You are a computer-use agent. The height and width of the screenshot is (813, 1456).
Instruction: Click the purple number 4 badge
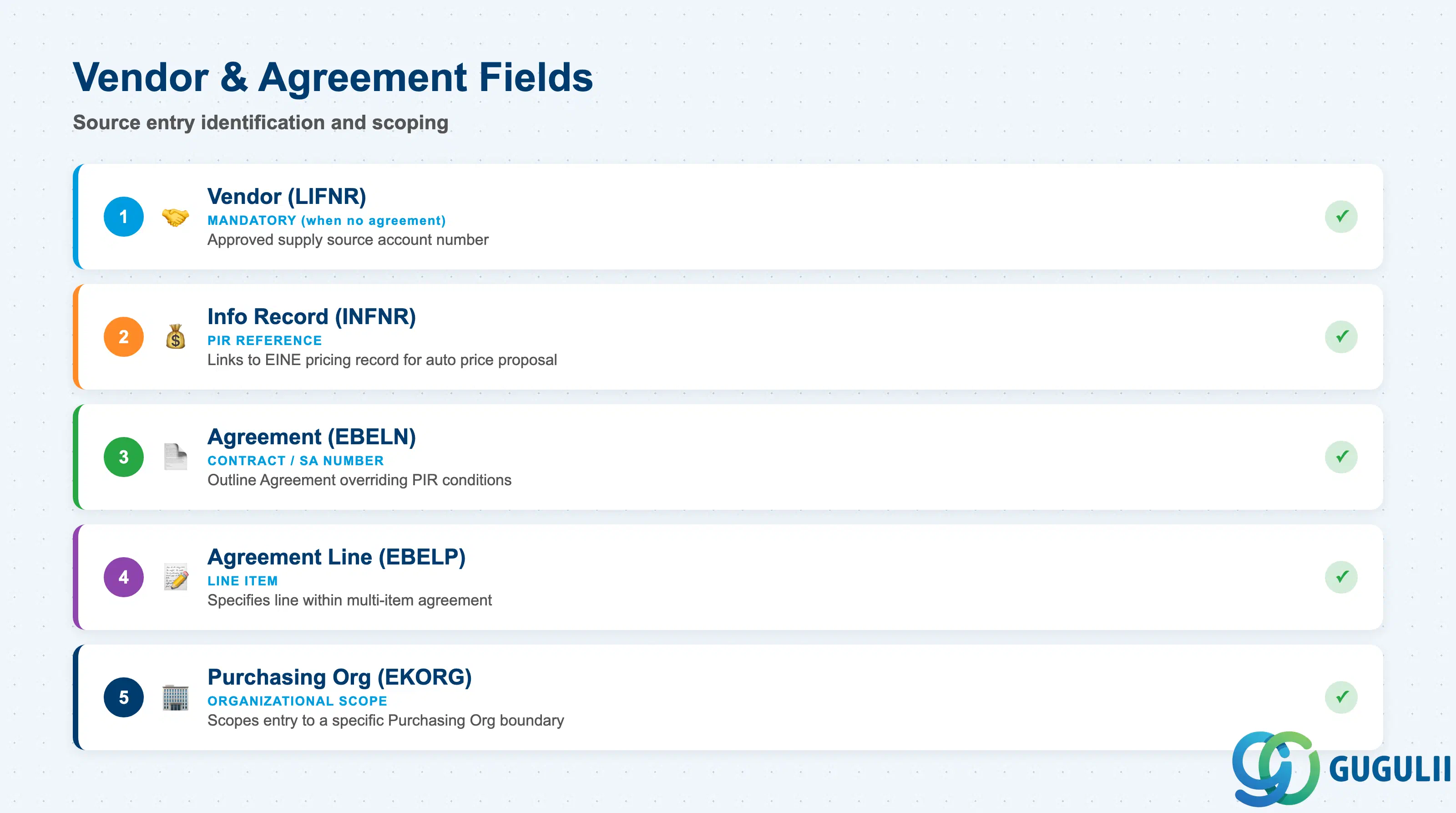(x=124, y=577)
